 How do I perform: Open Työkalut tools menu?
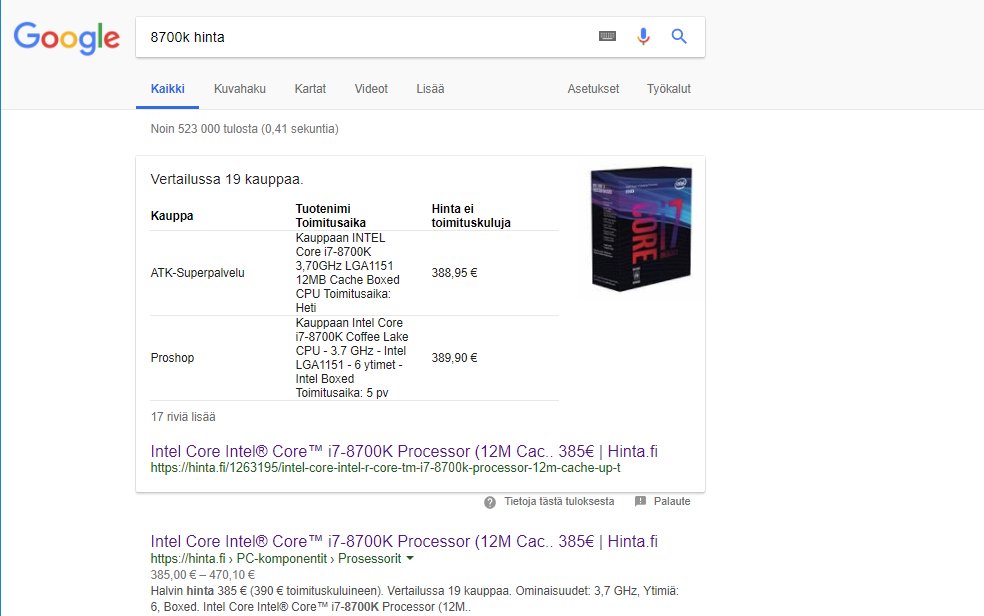pos(669,89)
